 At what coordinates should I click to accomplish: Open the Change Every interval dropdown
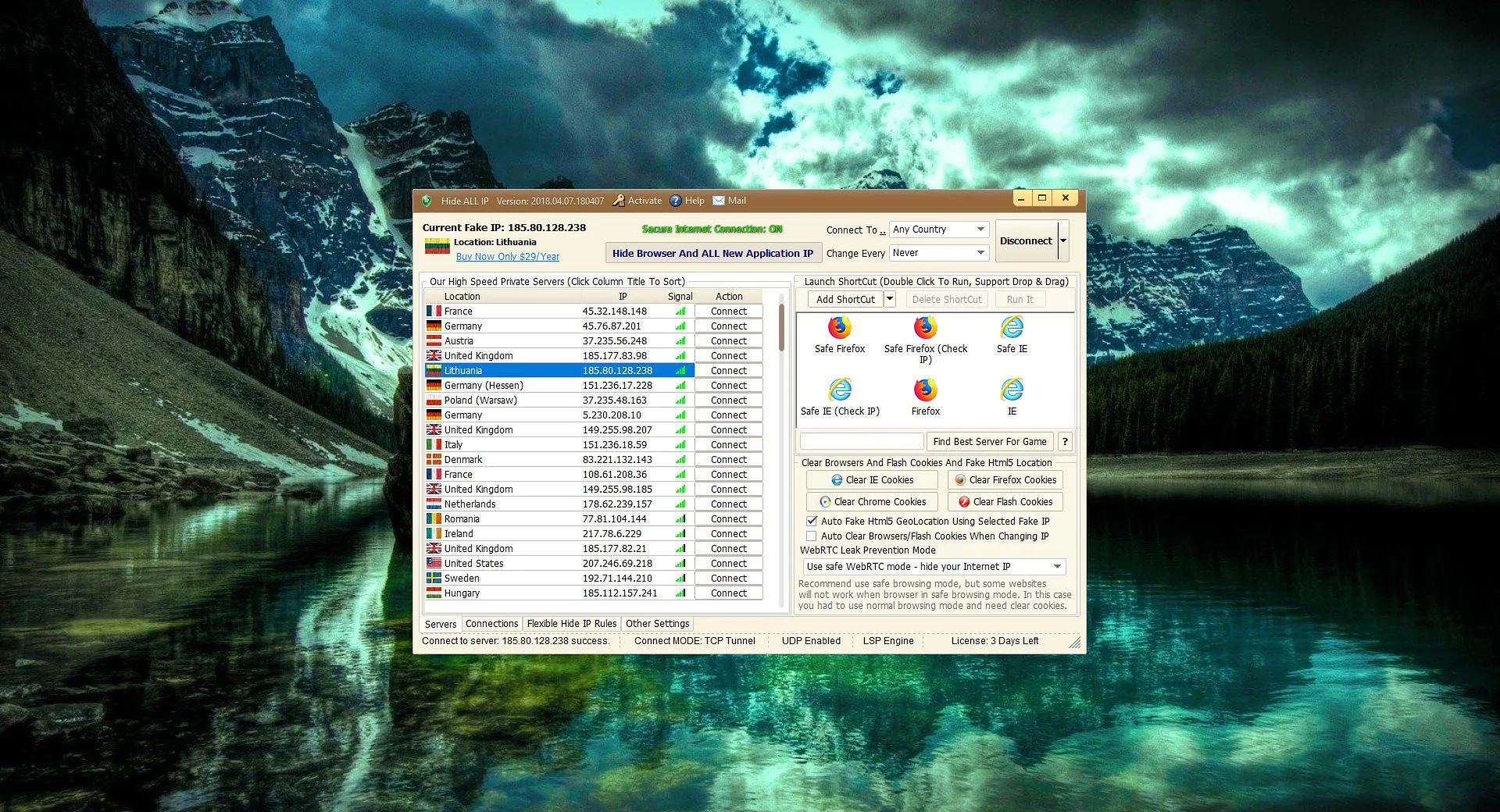[939, 253]
